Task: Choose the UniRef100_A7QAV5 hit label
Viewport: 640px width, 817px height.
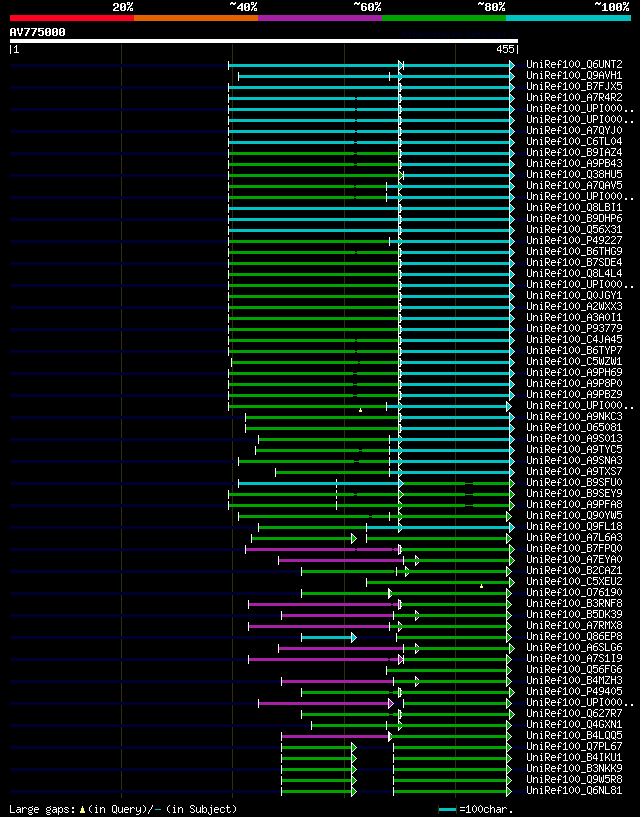Action: (574, 185)
